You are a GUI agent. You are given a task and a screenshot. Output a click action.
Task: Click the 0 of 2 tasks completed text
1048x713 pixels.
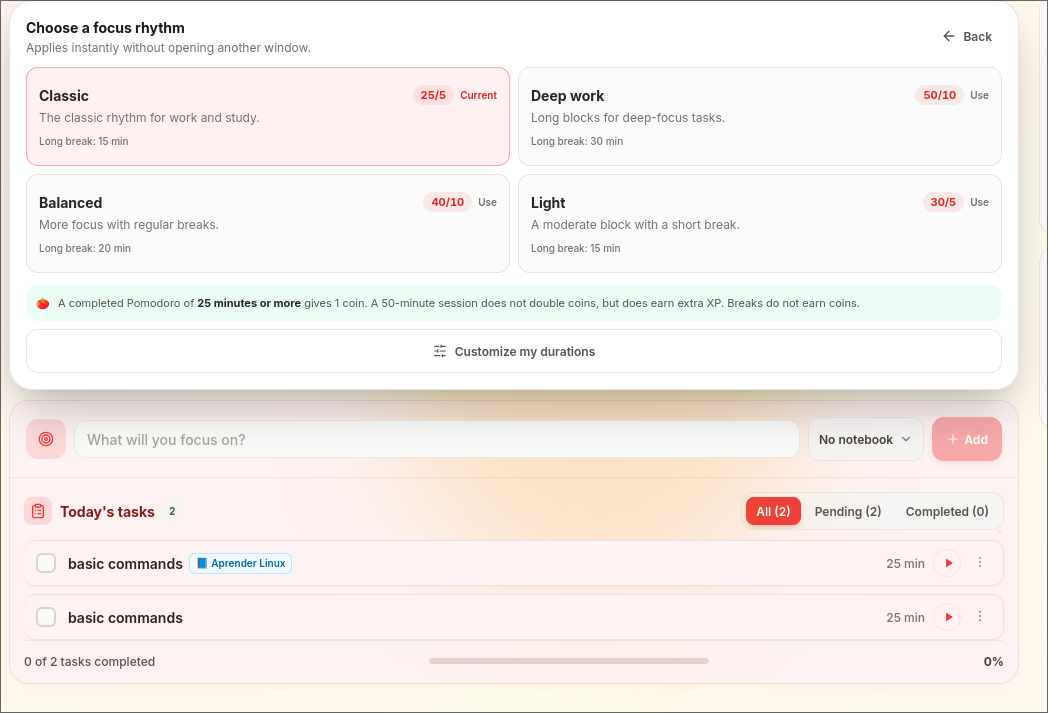click(90, 662)
